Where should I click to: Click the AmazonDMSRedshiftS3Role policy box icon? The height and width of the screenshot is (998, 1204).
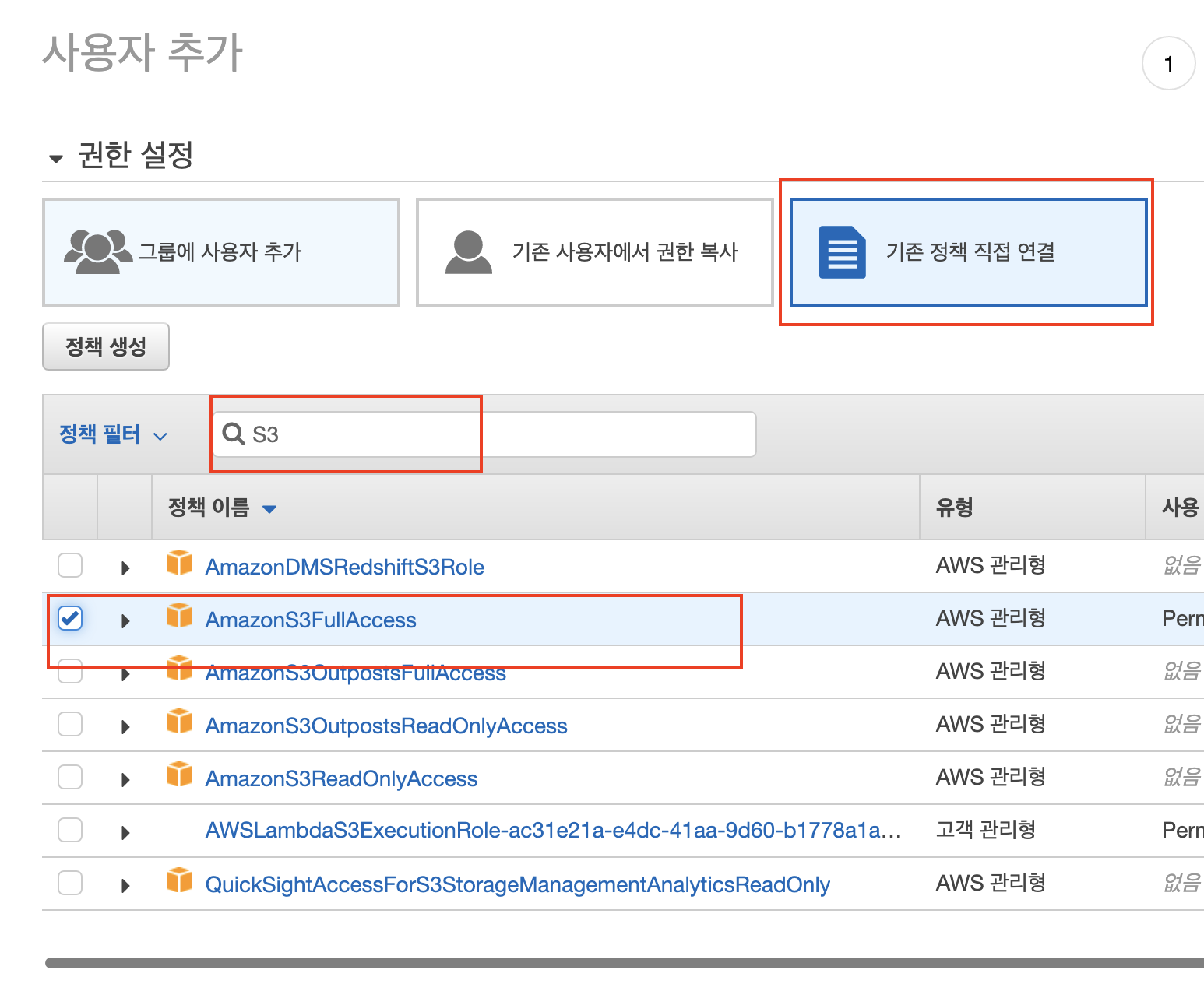179,562
